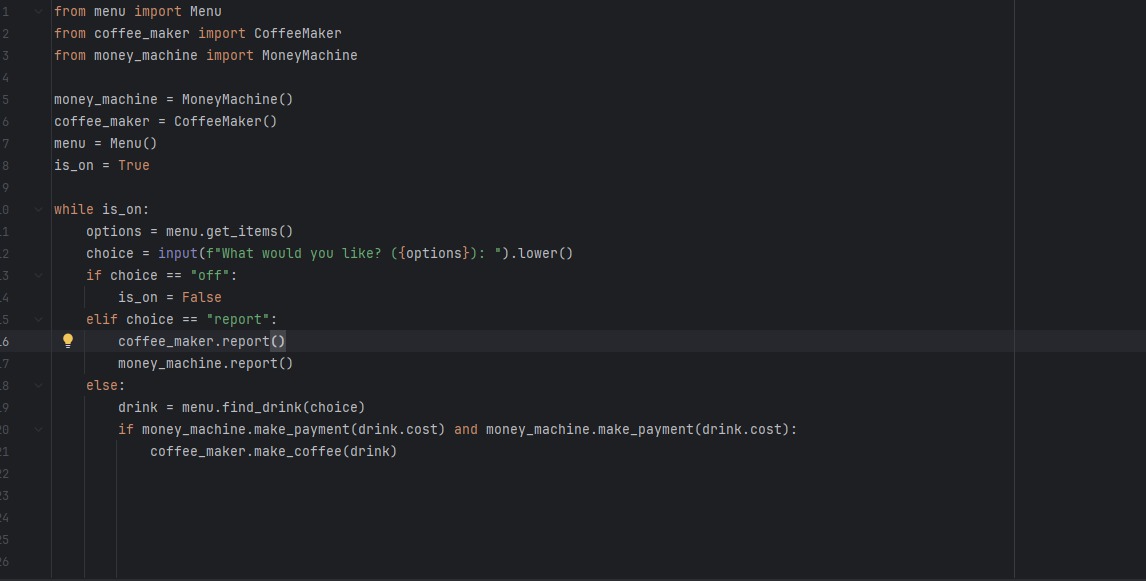
Task: Click the 'and' keyword
Action: pos(466,429)
